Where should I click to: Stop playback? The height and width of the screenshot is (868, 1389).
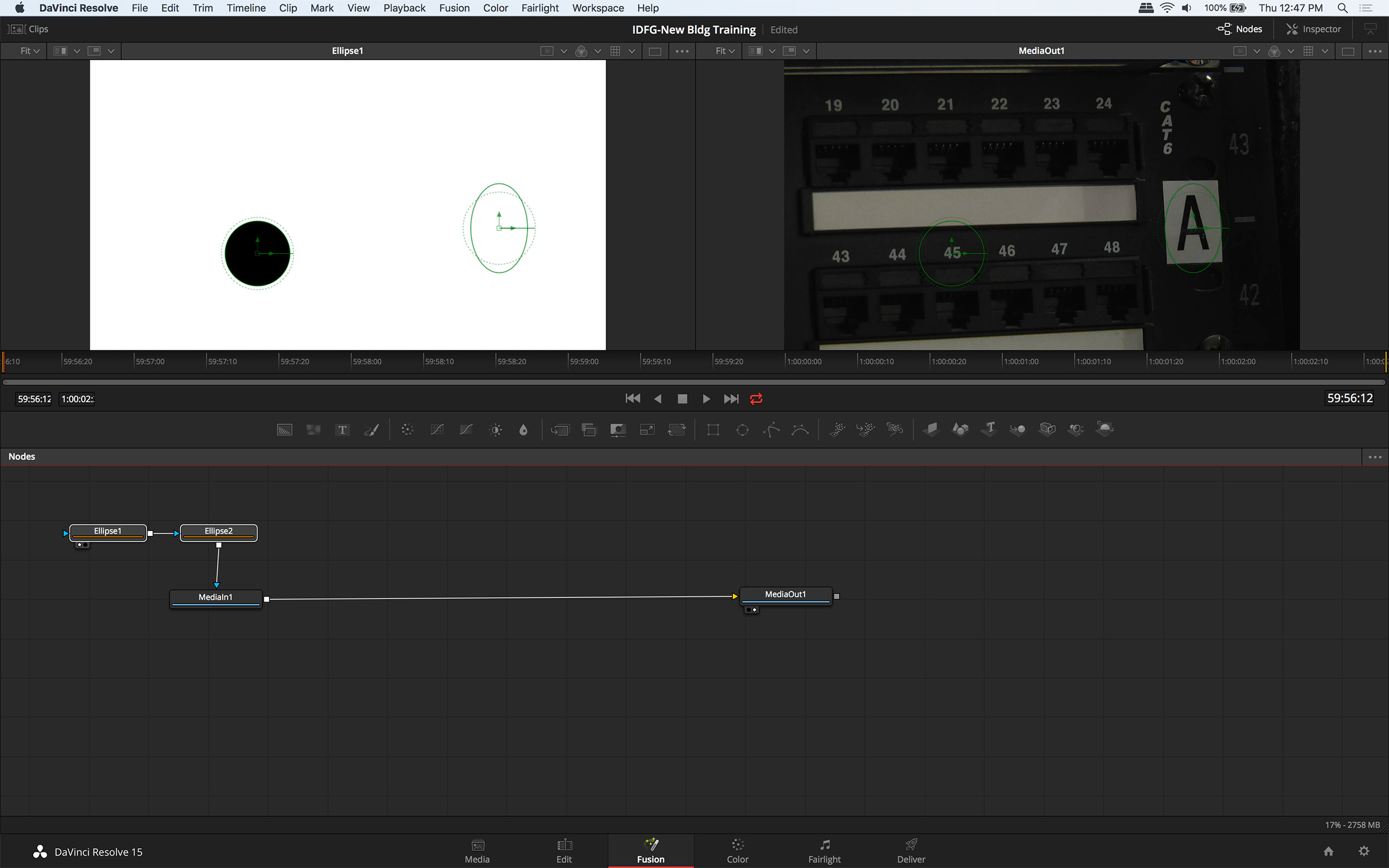pos(682,398)
